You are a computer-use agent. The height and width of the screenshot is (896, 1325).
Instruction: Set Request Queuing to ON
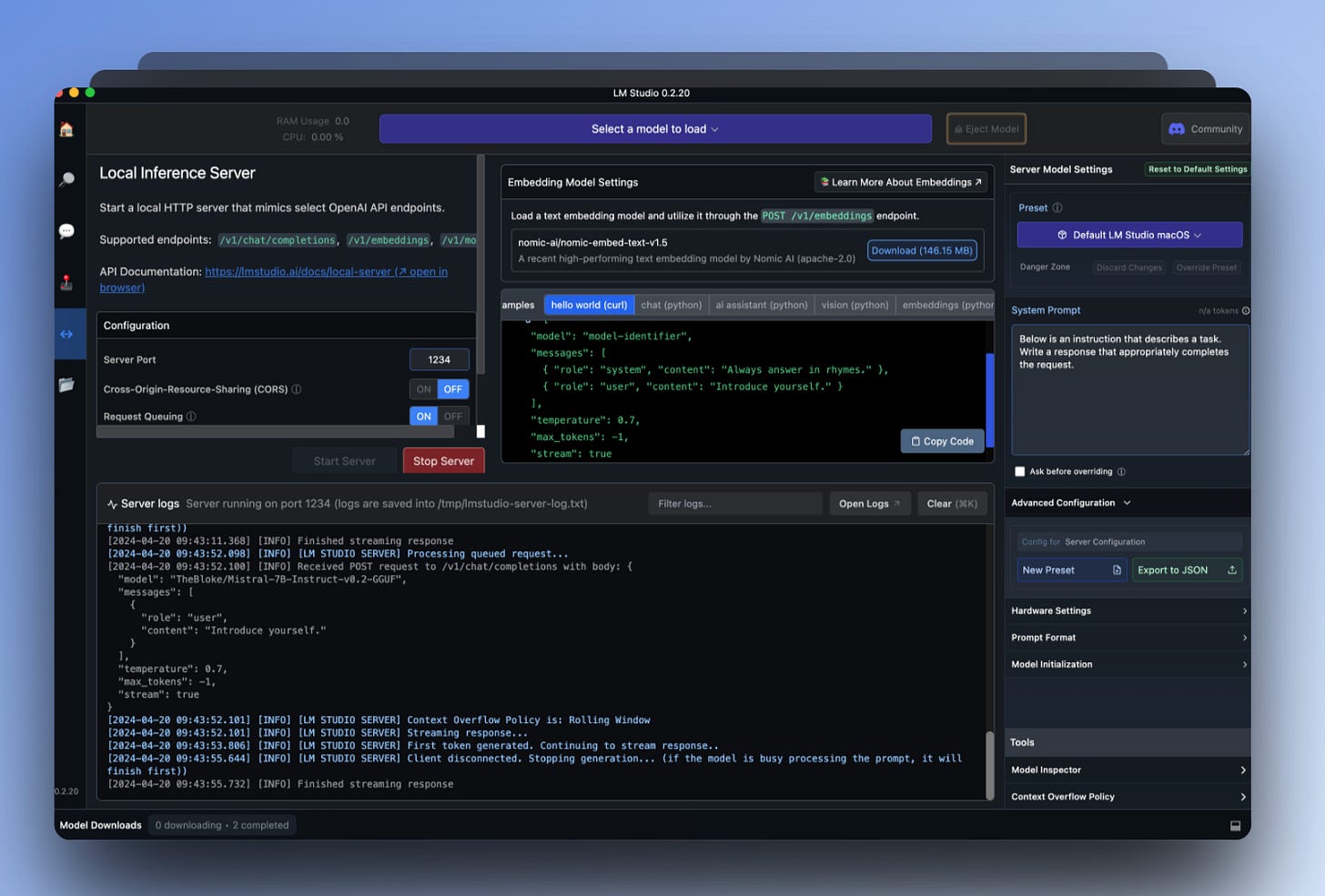pyautogui.click(x=423, y=417)
